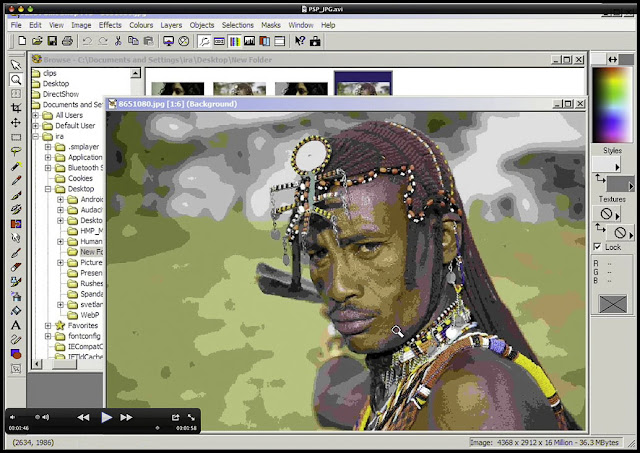Pick a colour from the rainbow colour picker

pyautogui.click(x=613, y=105)
